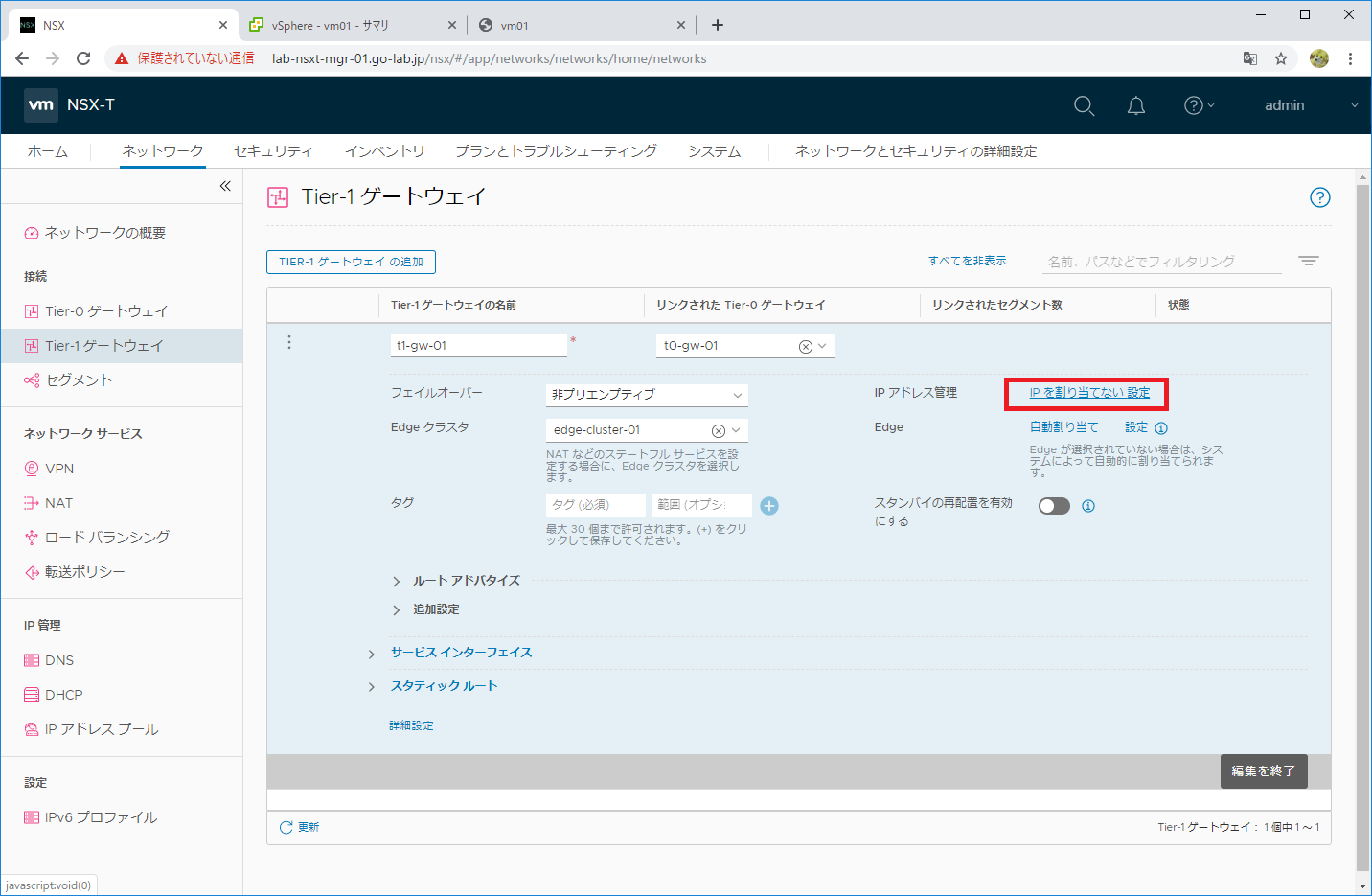Viewport: 1372px width, 896px height.
Task: Bookmark this page with the star icon
Action: [1281, 58]
